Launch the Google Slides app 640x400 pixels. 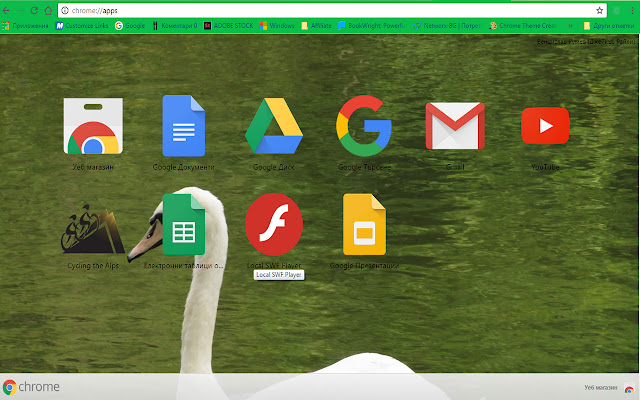pyautogui.click(x=364, y=224)
